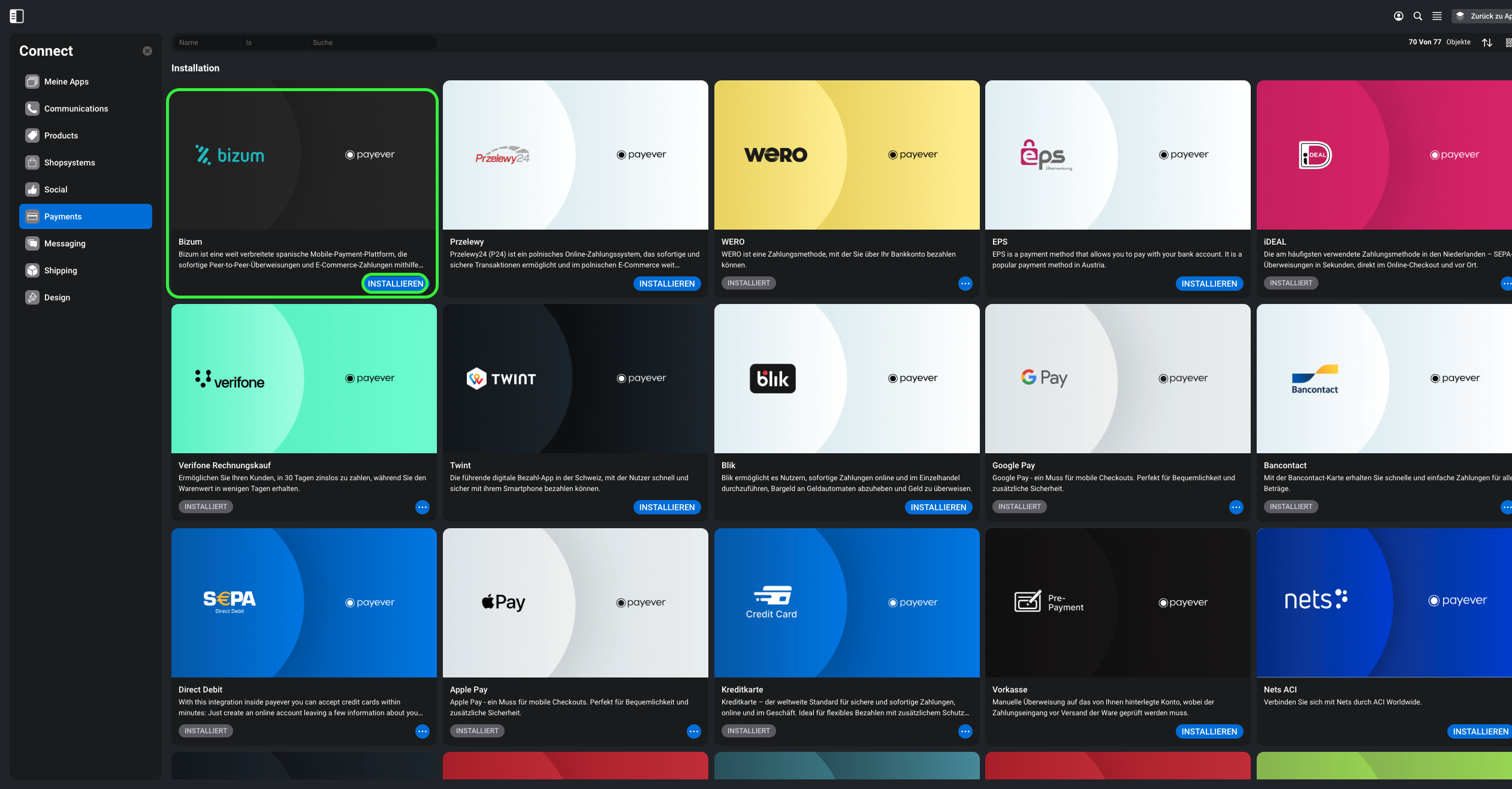Install the Blik payment app
The height and width of the screenshot is (789, 1512).
[938, 507]
